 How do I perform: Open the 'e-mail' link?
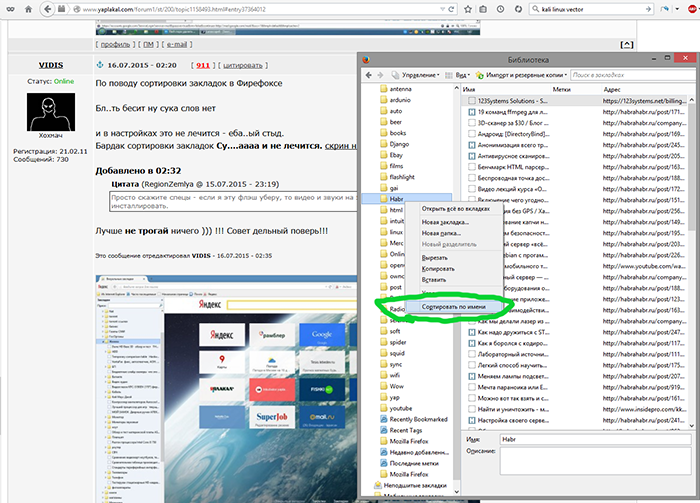click(x=177, y=45)
